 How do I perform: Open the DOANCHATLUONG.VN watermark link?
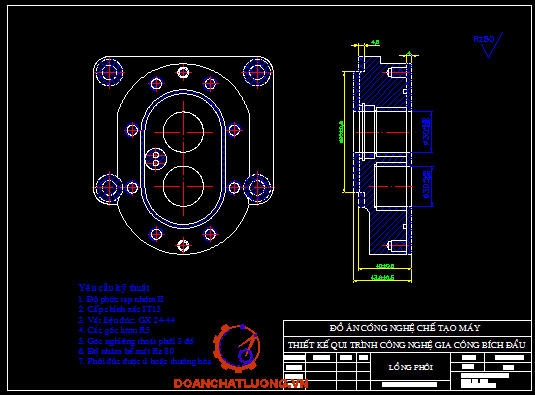pyautogui.click(x=241, y=383)
